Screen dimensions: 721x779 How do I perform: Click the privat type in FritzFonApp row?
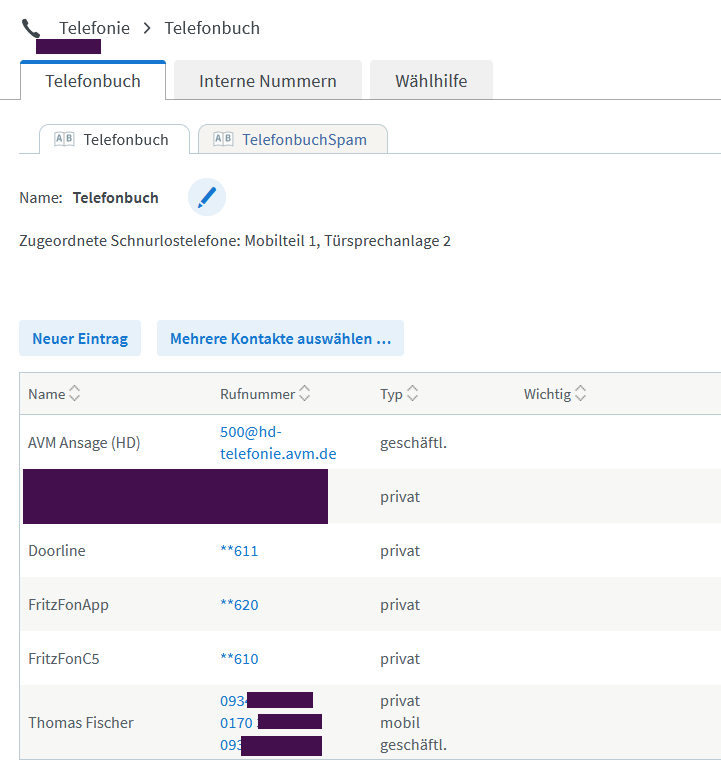pyautogui.click(x=400, y=605)
